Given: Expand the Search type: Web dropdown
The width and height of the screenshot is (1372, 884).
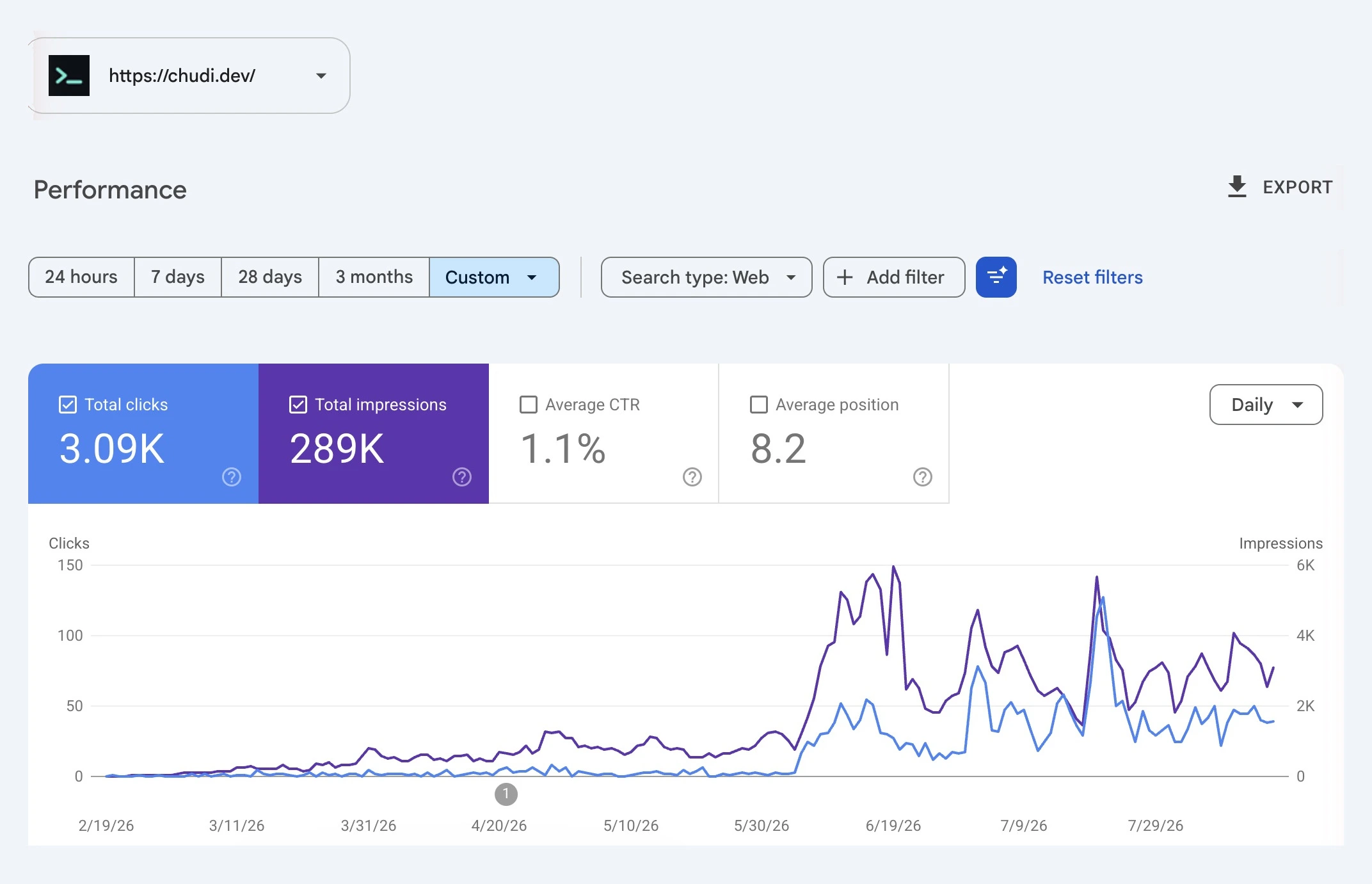Looking at the screenshot, I should (706, 277).
